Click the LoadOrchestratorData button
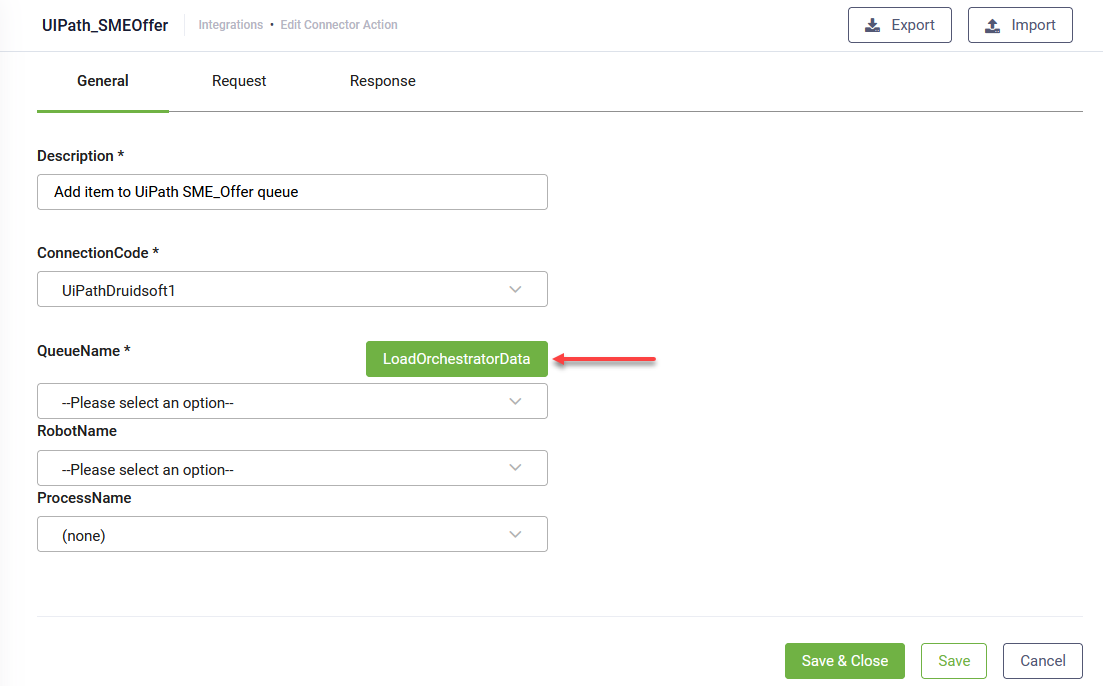This screenshot has width=1103, height=686. coord(456,358)
